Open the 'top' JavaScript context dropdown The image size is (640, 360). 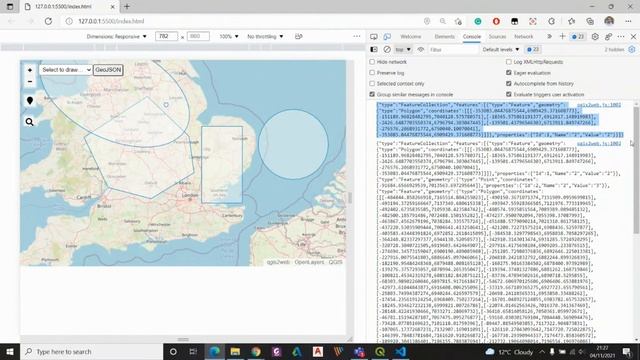click(403, 49)
